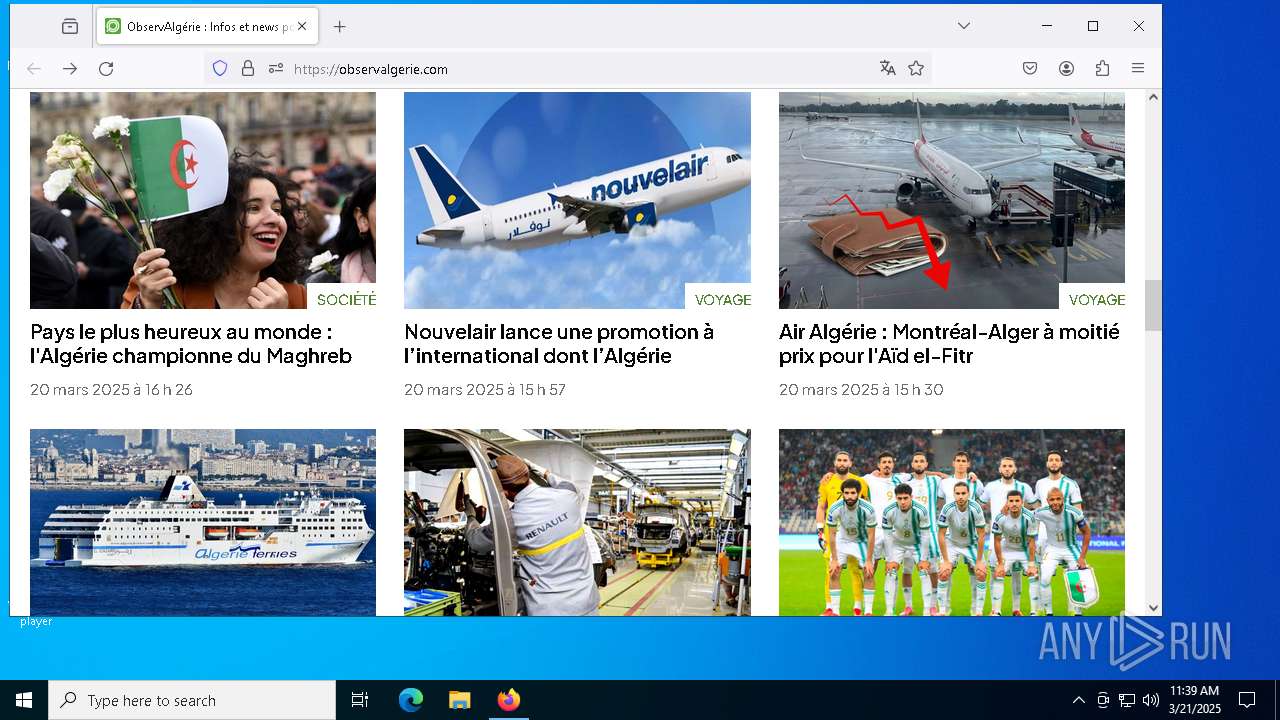View site security padlock information
The width and height of the screenshot is (1280, 720).
tap(248, 69)
